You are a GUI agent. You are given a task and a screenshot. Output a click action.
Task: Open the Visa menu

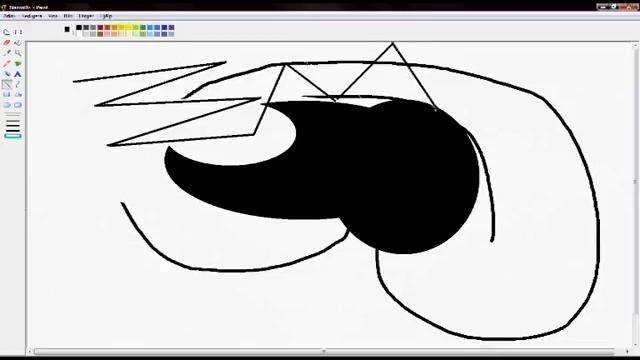click(x=53, y=16)
